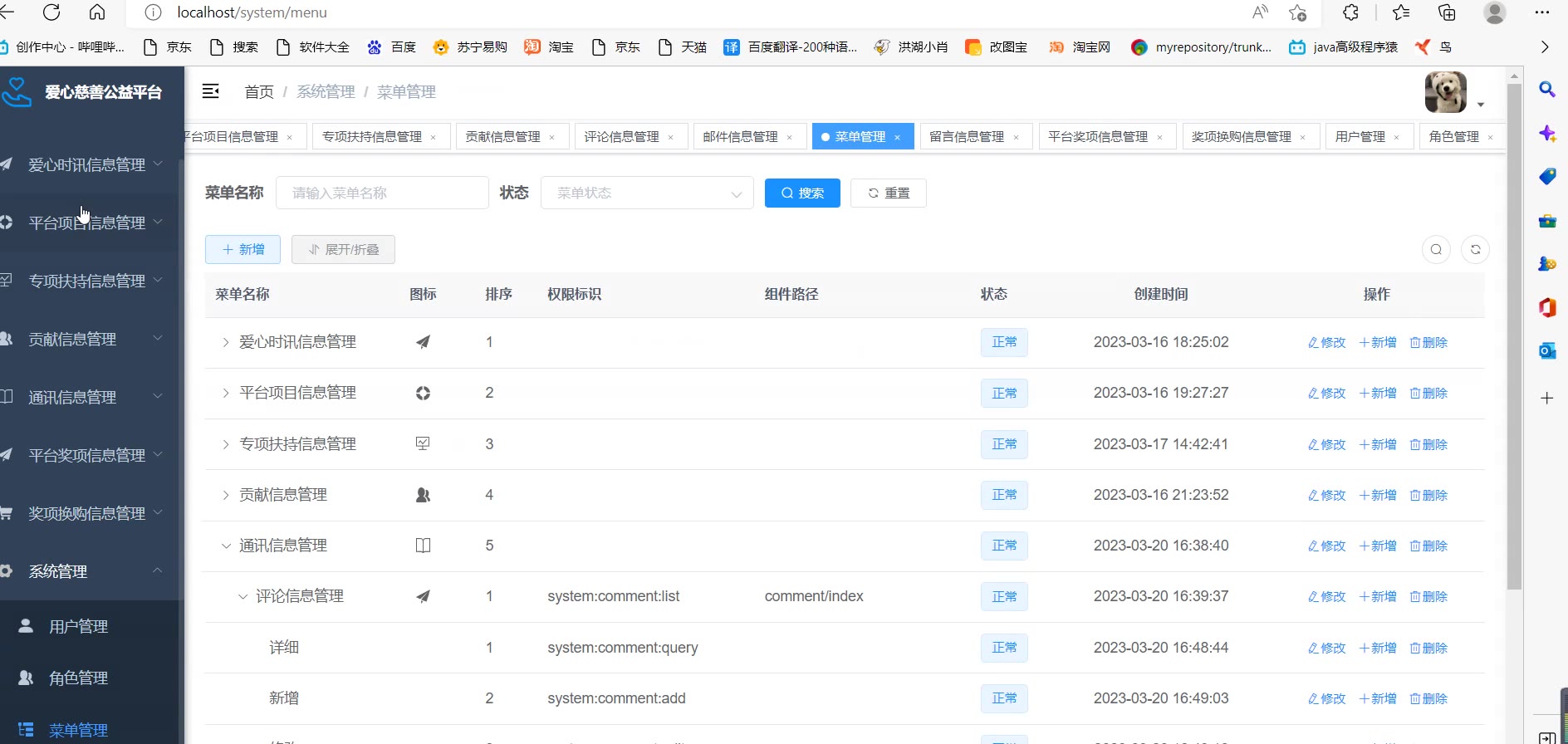Click the 重置 reset button
The image size is (1568, 744).
pyautogui.click(x=889, y=193)
